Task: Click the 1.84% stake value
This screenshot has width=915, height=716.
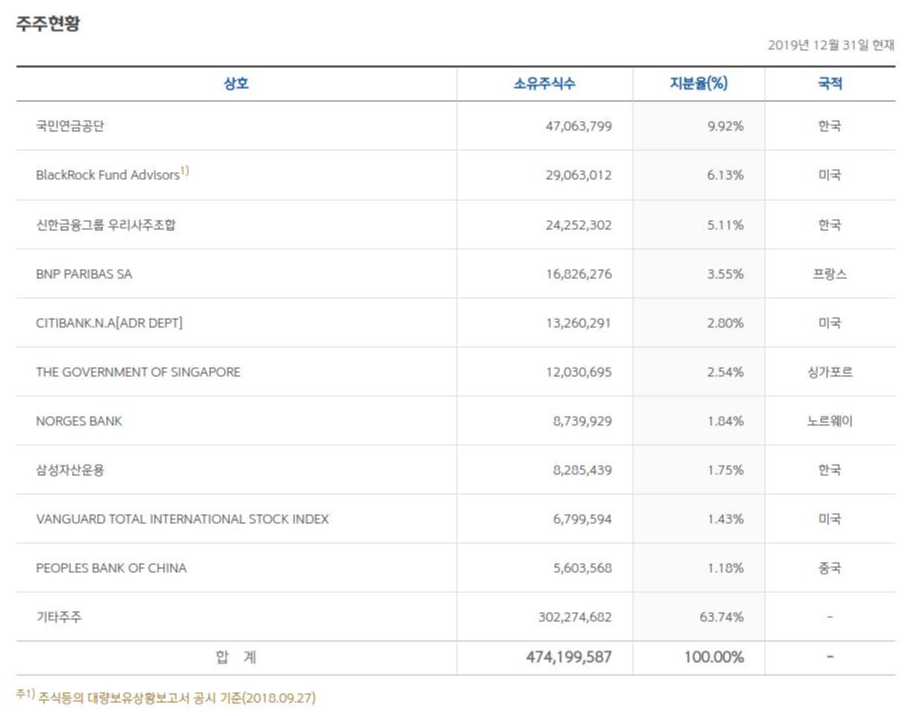Action: [725, 421]
